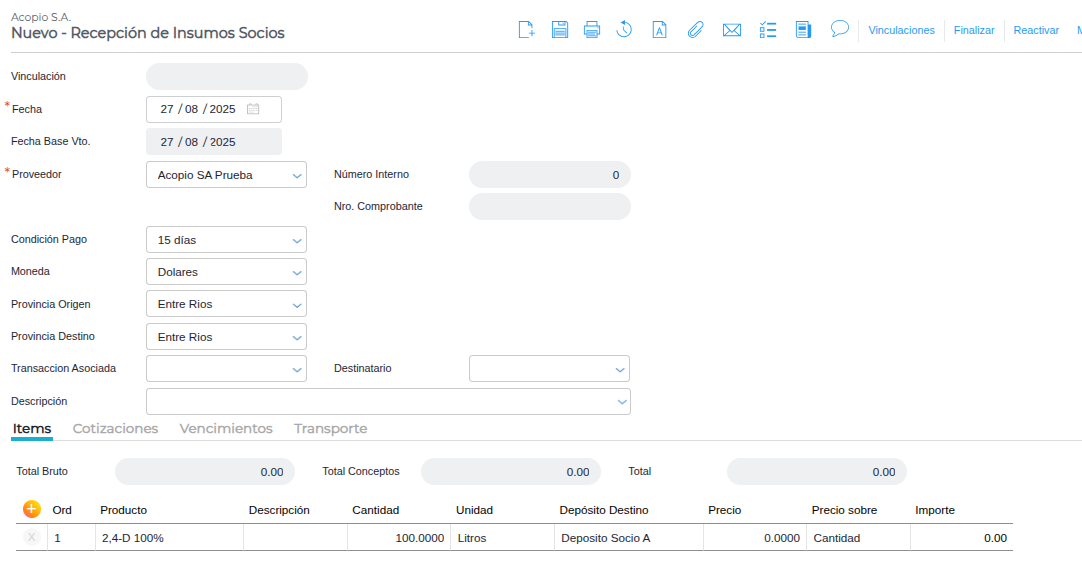Add a new item row with orange plus
The width and height of the screenshot is (1082, 579).
coord(31,509)
